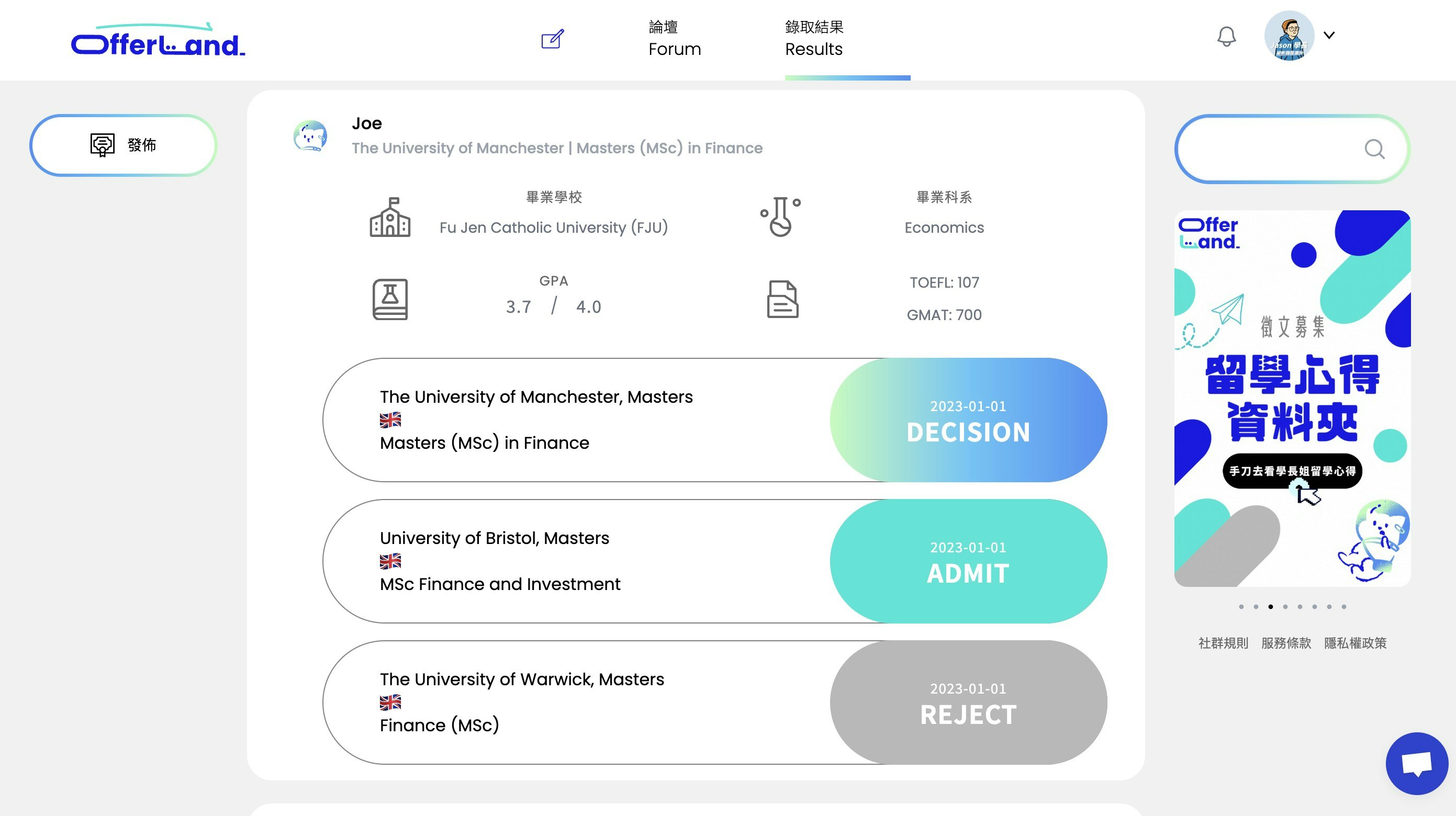This screenshot has width=1456, height=816.
Task: Click the 發佈 publish button
Action: pyautogui.click(x=123, y=145)
